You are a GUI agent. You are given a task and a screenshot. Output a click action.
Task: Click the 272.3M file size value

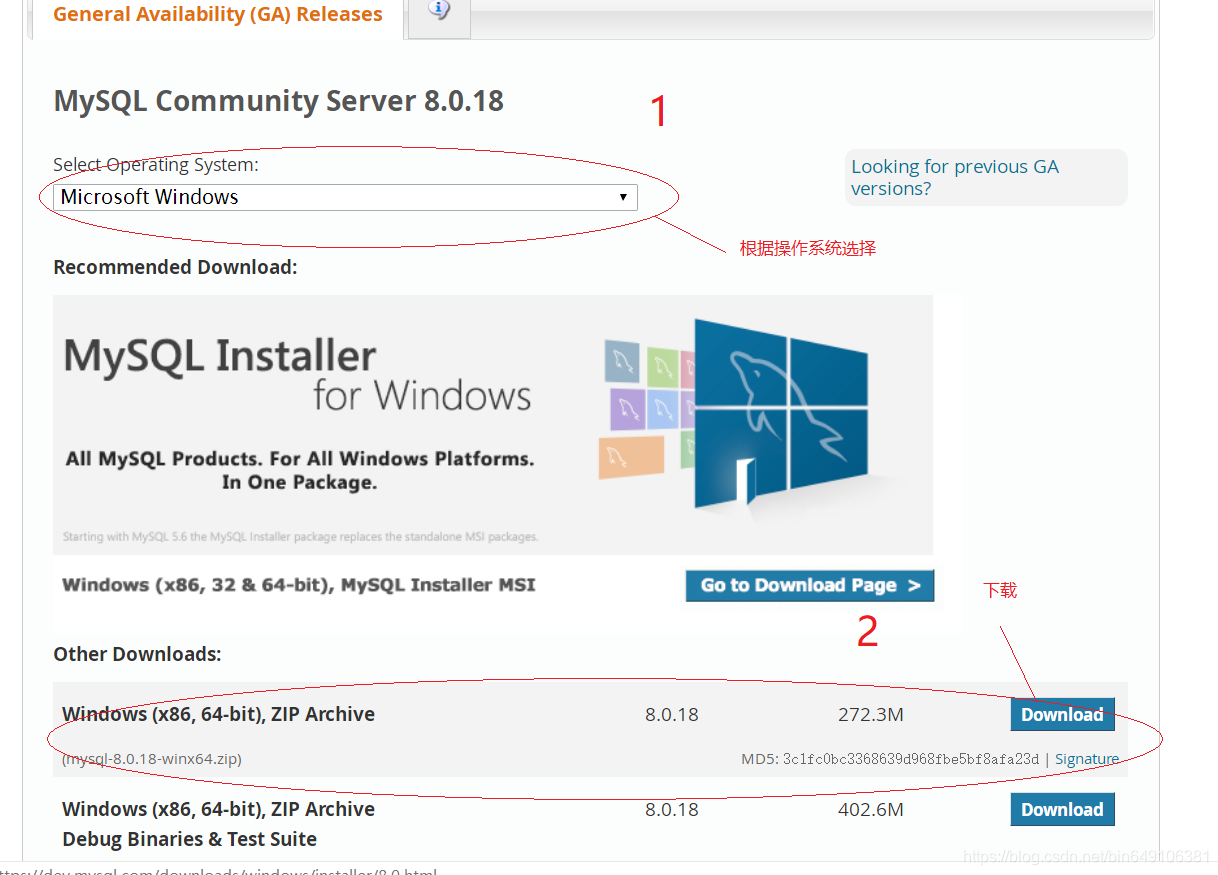click(871, 715)
